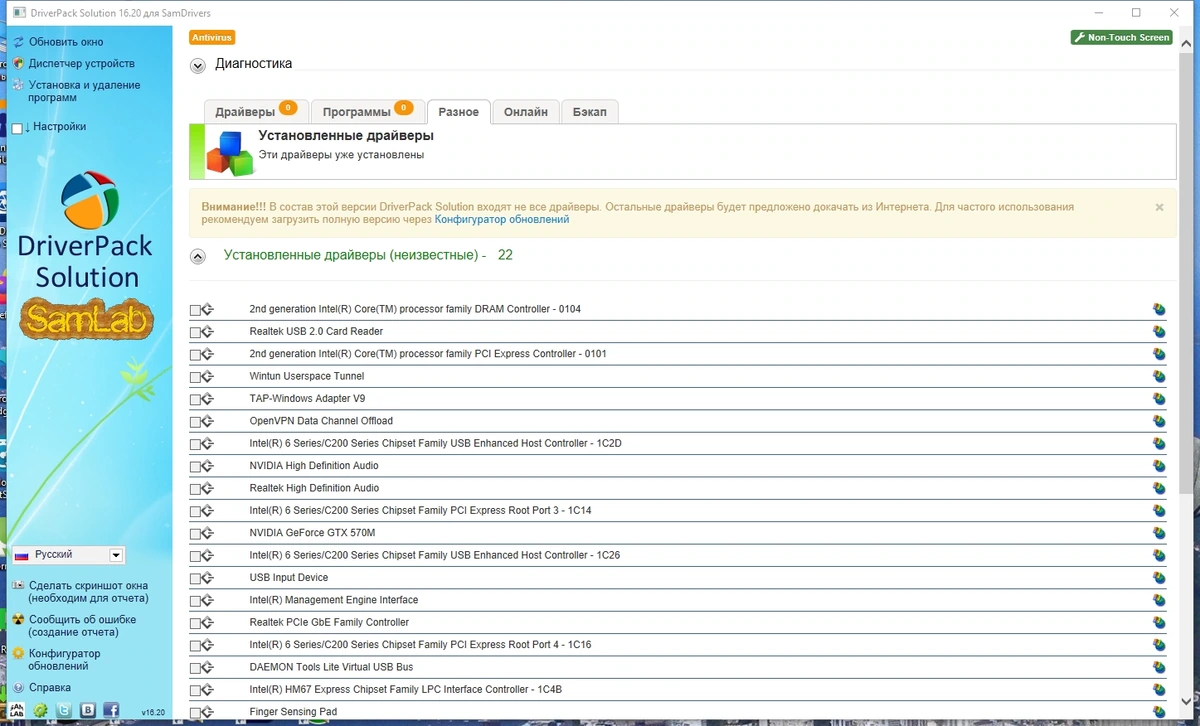The height and width of the screenshot is (726, 1200).
Task: Tick checkbox for DAEMON Tools Lite Virtual USB Bus
Action: click(x=195, y=668)
